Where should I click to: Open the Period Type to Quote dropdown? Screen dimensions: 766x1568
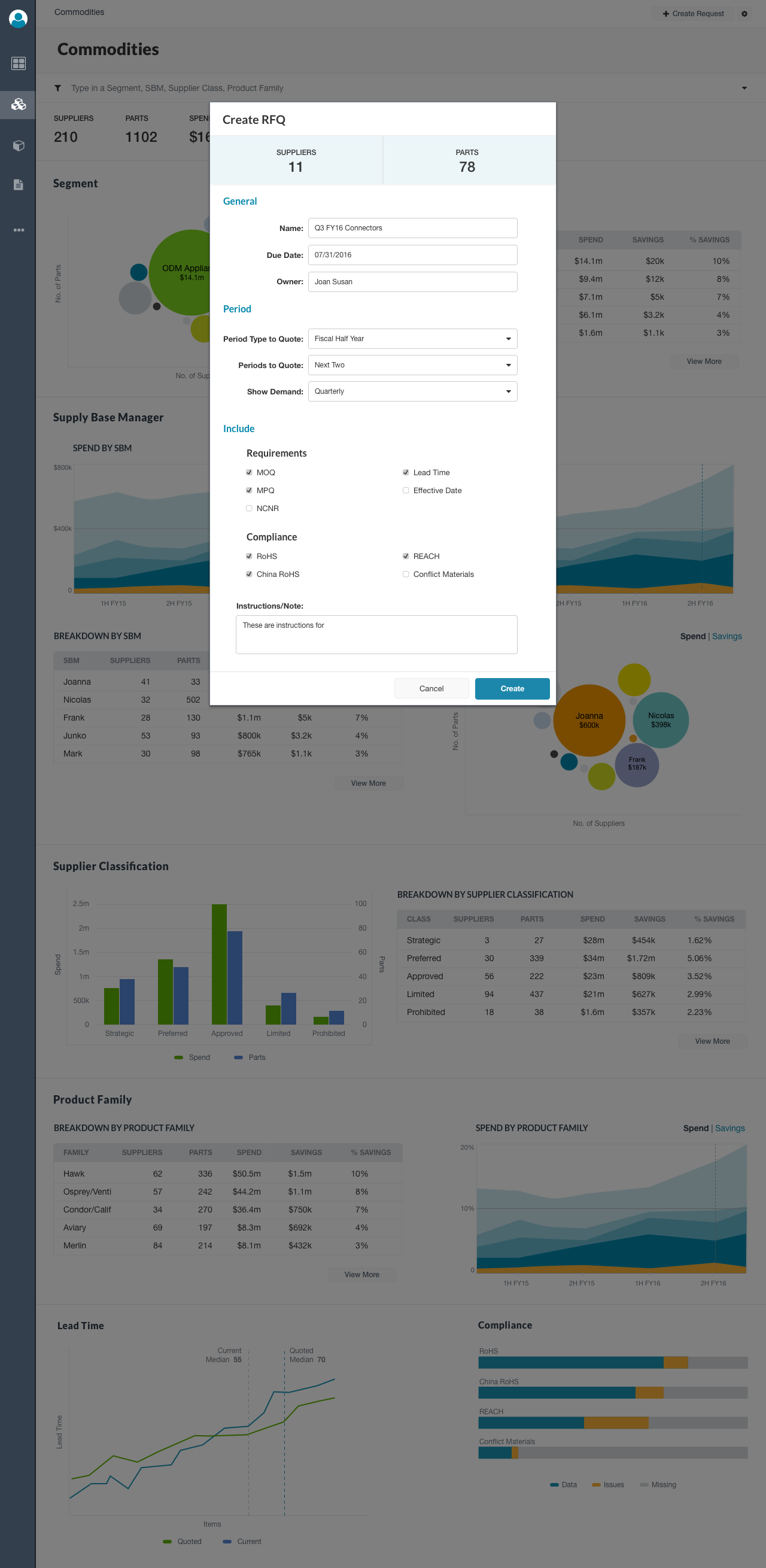coord(412,339)
